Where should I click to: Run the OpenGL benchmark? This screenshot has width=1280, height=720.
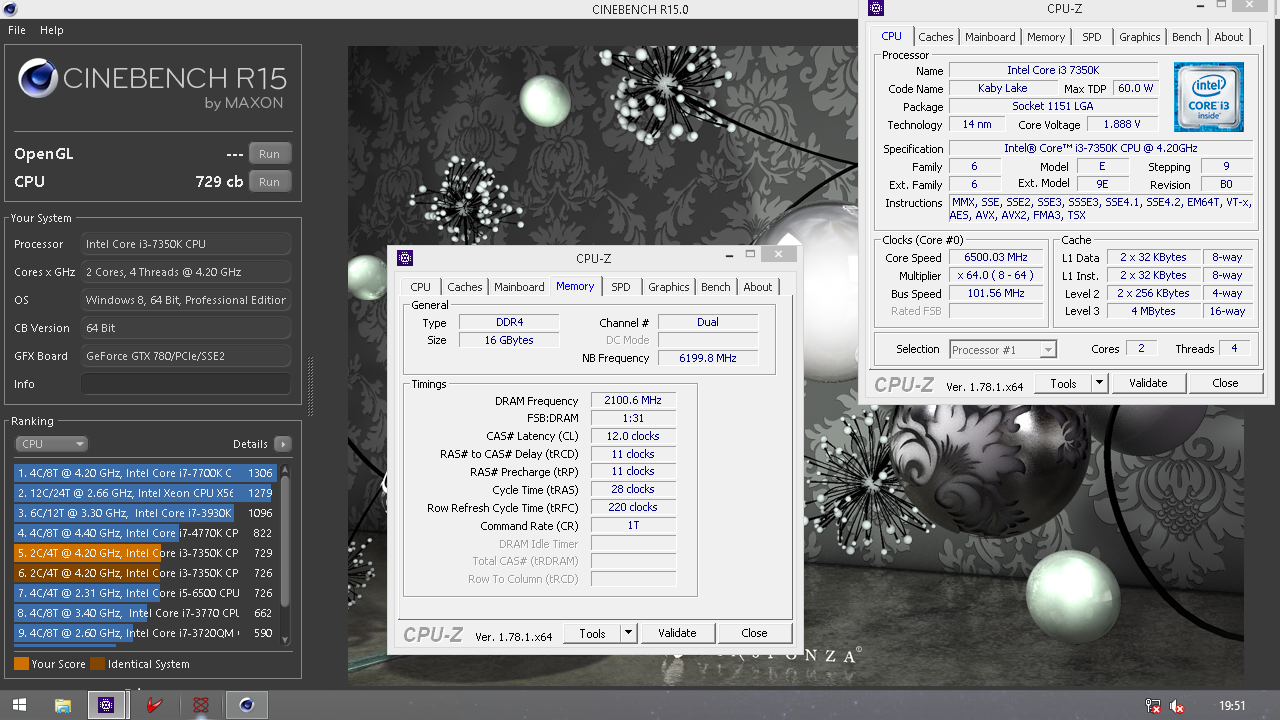tap(270, 154)
